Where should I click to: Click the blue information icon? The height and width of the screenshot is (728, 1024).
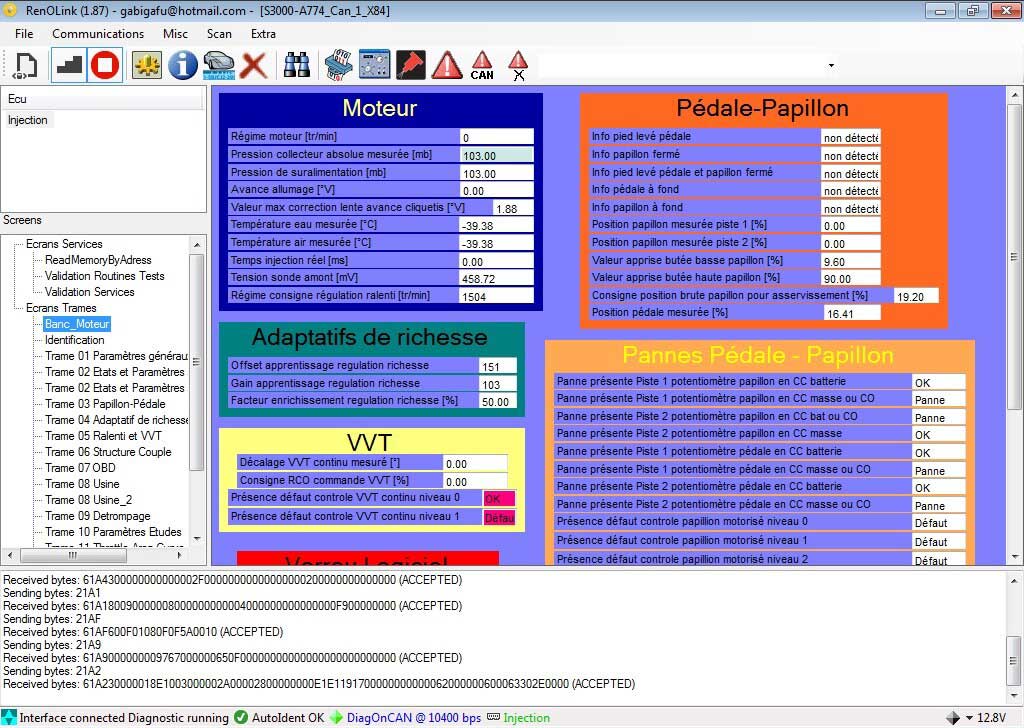(182, 65)
